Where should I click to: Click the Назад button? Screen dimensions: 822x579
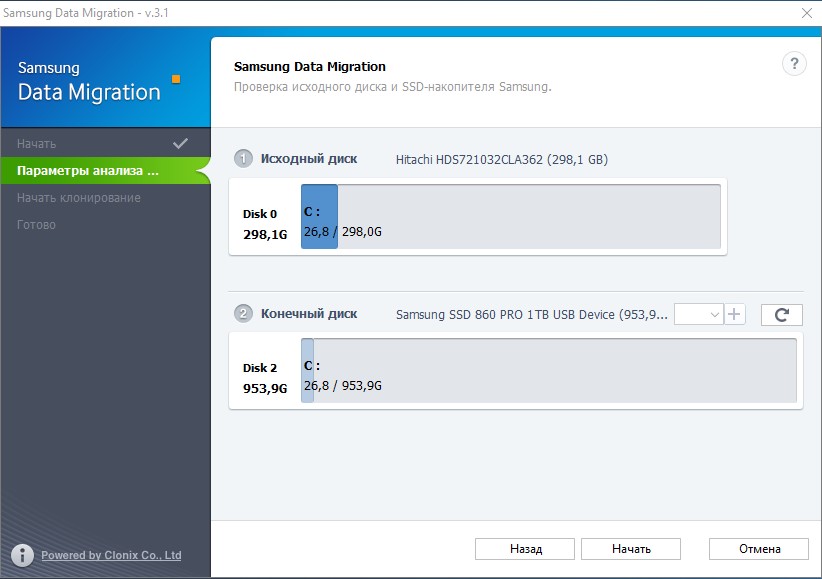click(525, 549)
